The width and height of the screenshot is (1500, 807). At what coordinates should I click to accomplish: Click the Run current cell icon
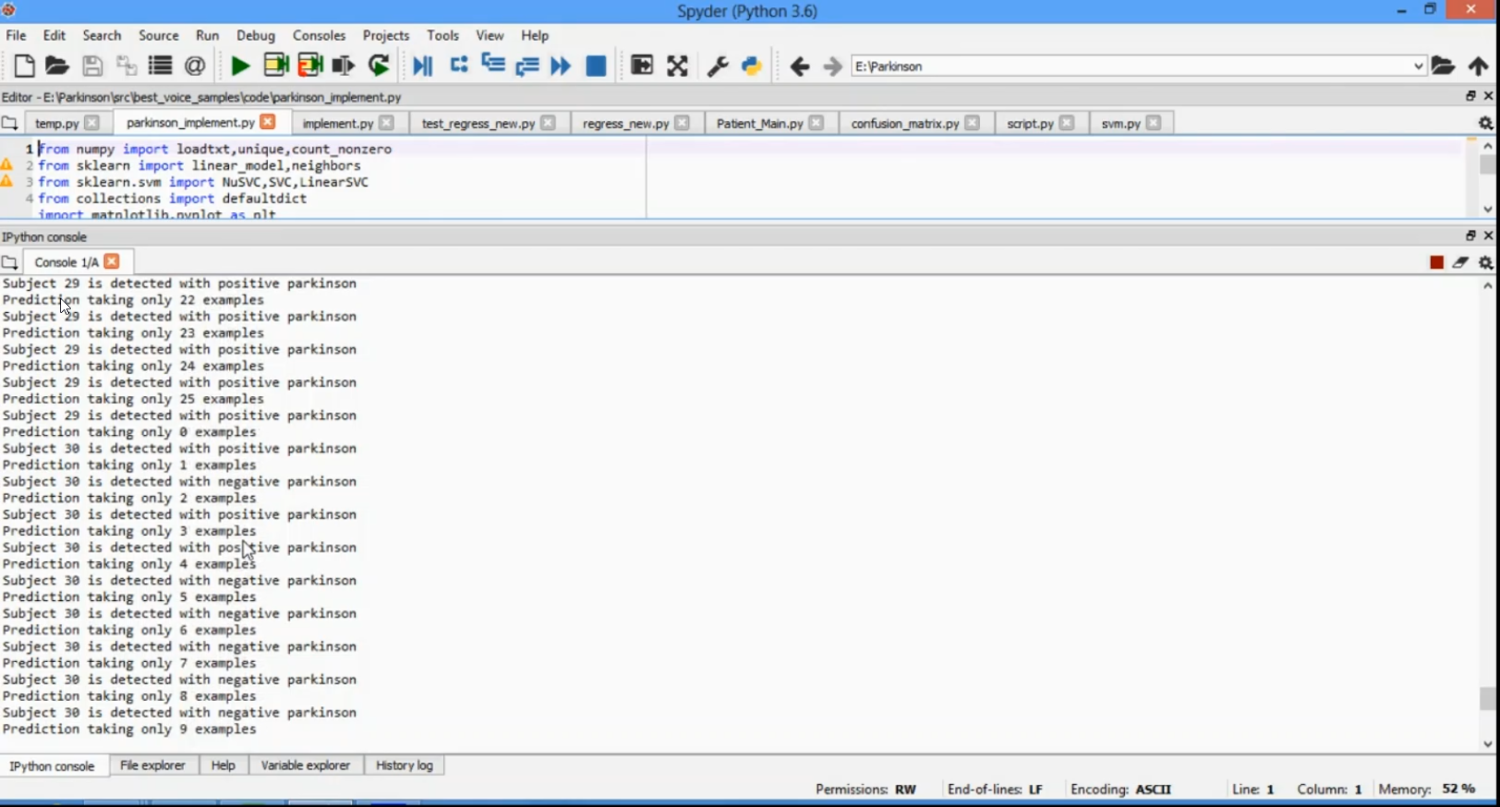click(275, 66)
